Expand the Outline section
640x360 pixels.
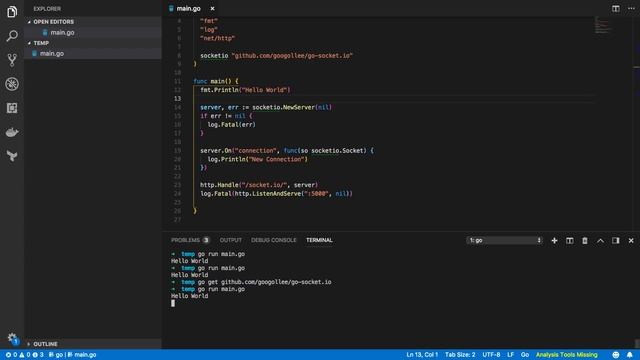click(93, 344)
